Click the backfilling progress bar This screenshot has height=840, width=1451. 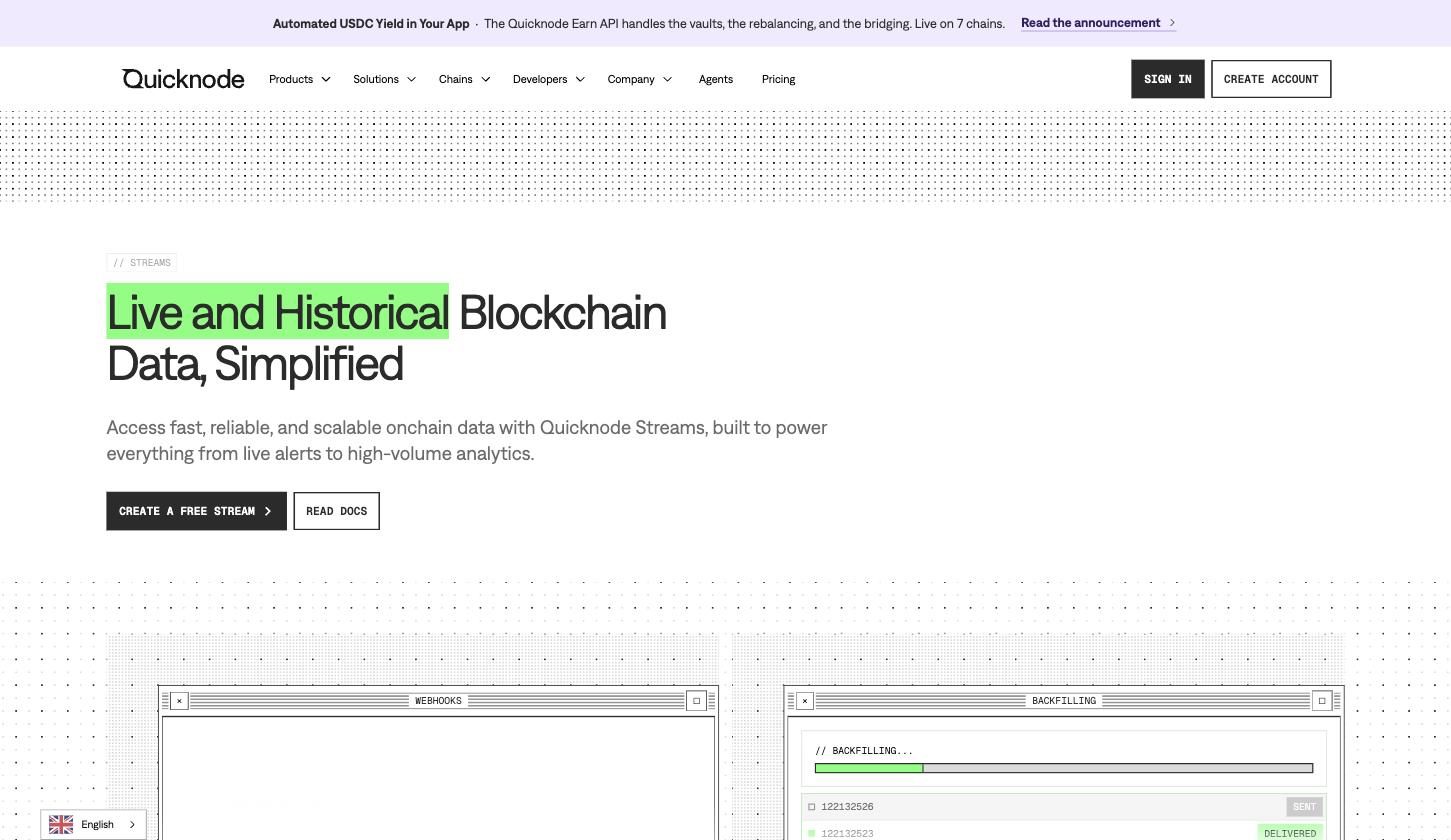tap(1064, 768)
